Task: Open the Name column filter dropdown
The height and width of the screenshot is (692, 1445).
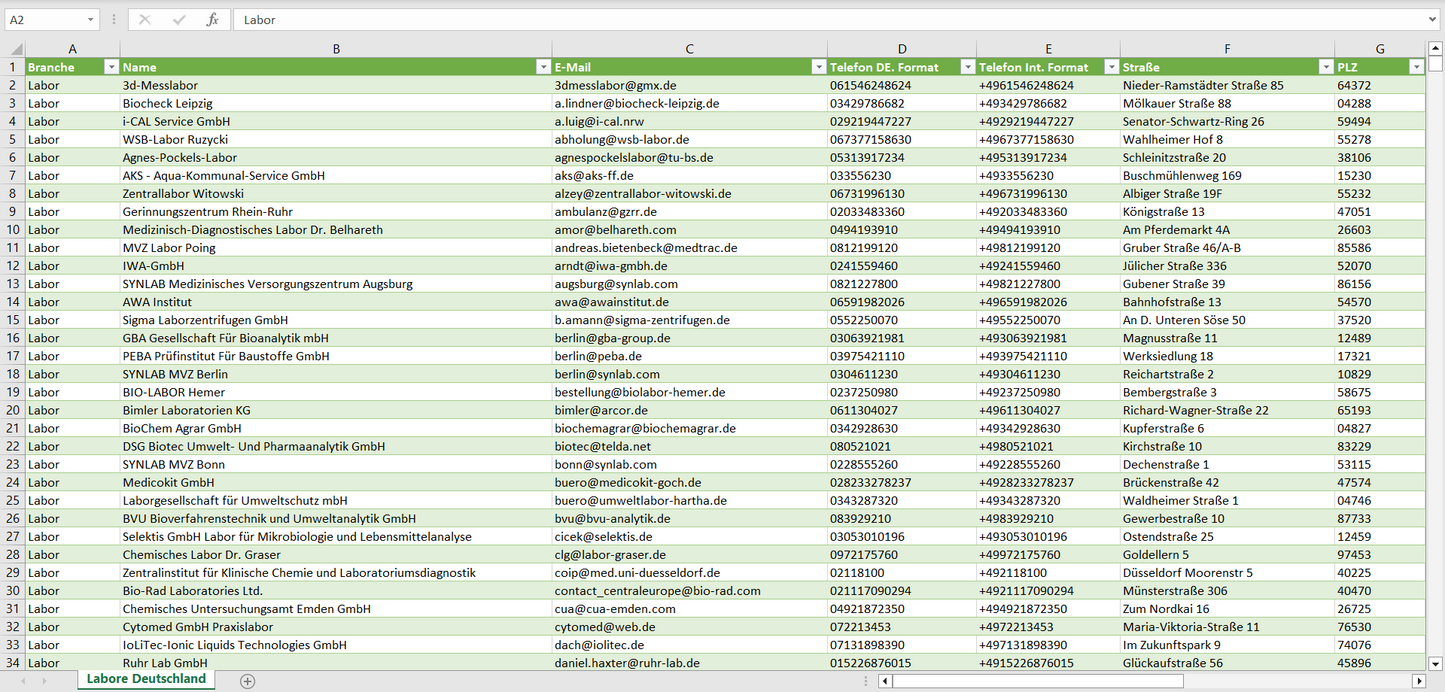Action: pyautogui.click(x=543, y=67)
